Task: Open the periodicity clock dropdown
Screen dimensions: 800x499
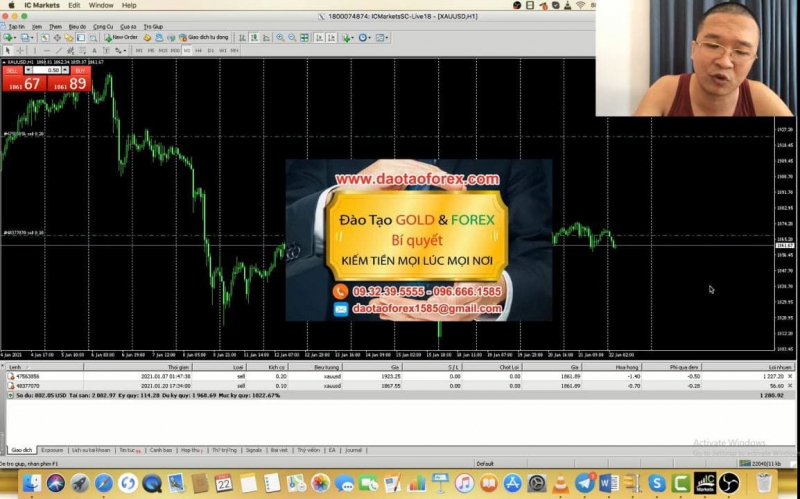Action: coord(364,38)
